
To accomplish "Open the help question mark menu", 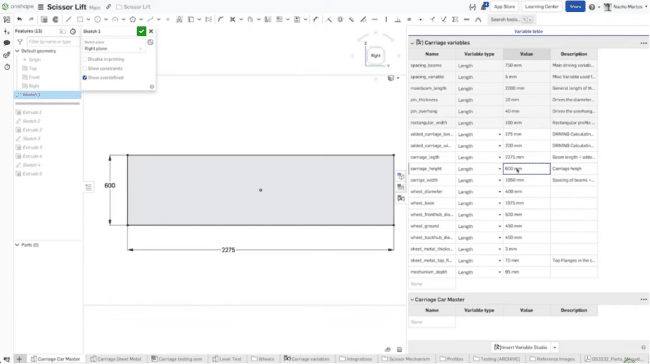I will 592,7.
